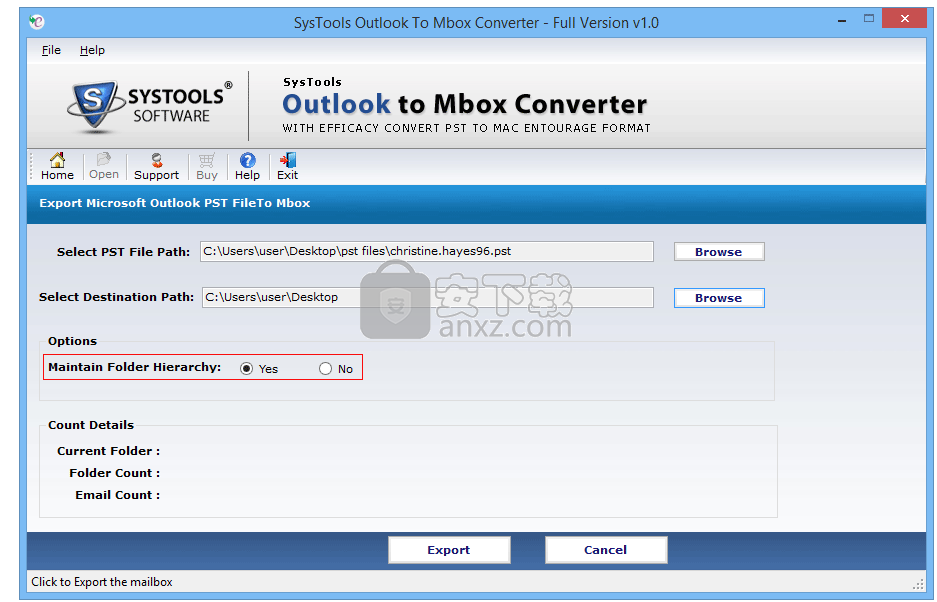Open the Help menu in menu bar
Image resolution: width=937 pixels, height=602 pixels.
92,50
